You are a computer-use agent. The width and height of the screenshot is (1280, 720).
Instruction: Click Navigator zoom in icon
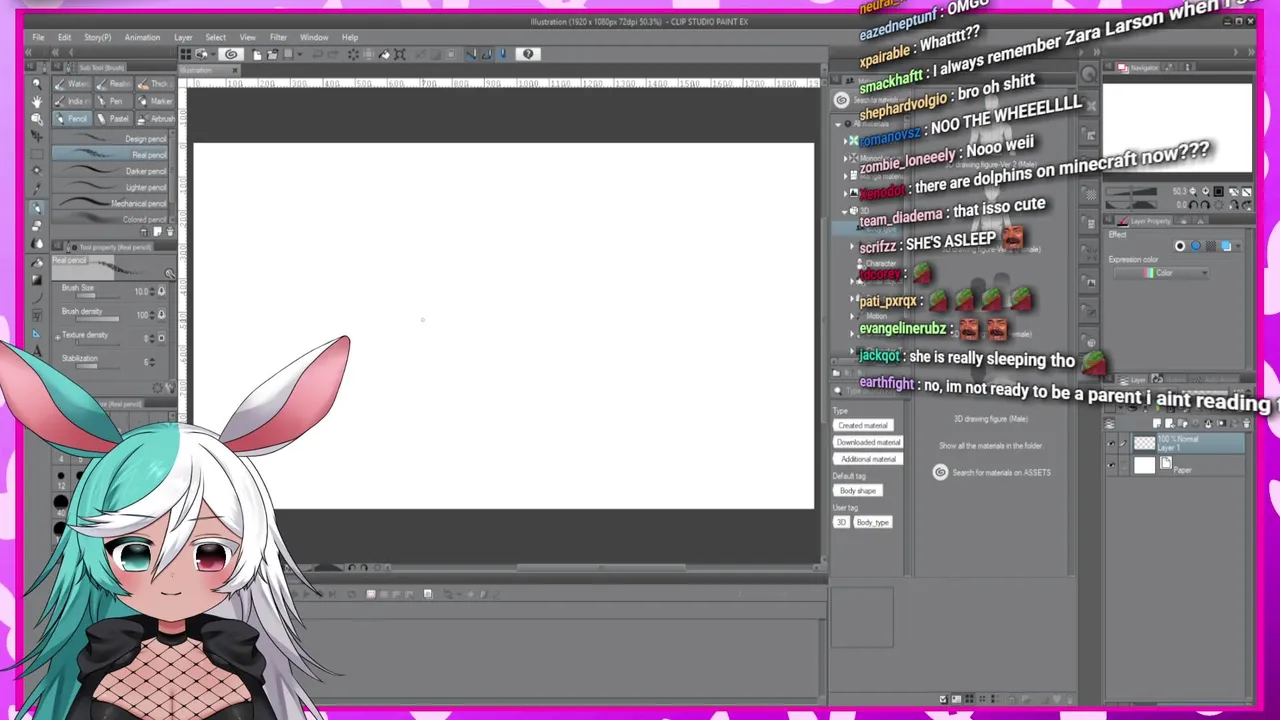click(1206, 191)
